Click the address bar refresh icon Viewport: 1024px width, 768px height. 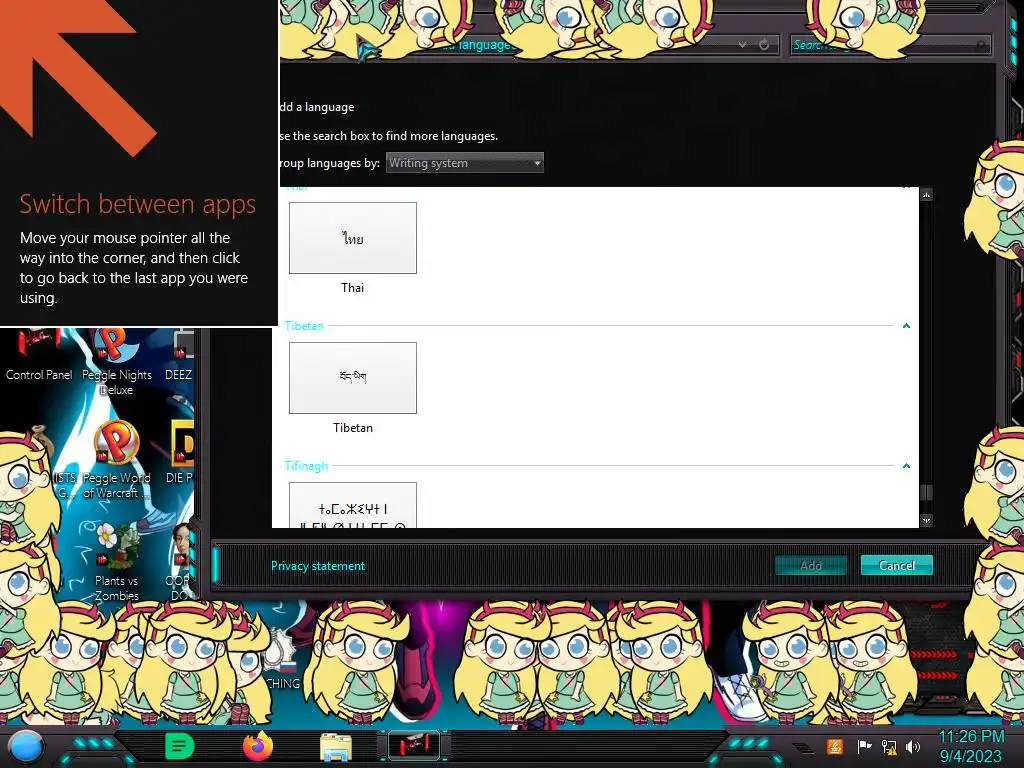tap(763, 44)
